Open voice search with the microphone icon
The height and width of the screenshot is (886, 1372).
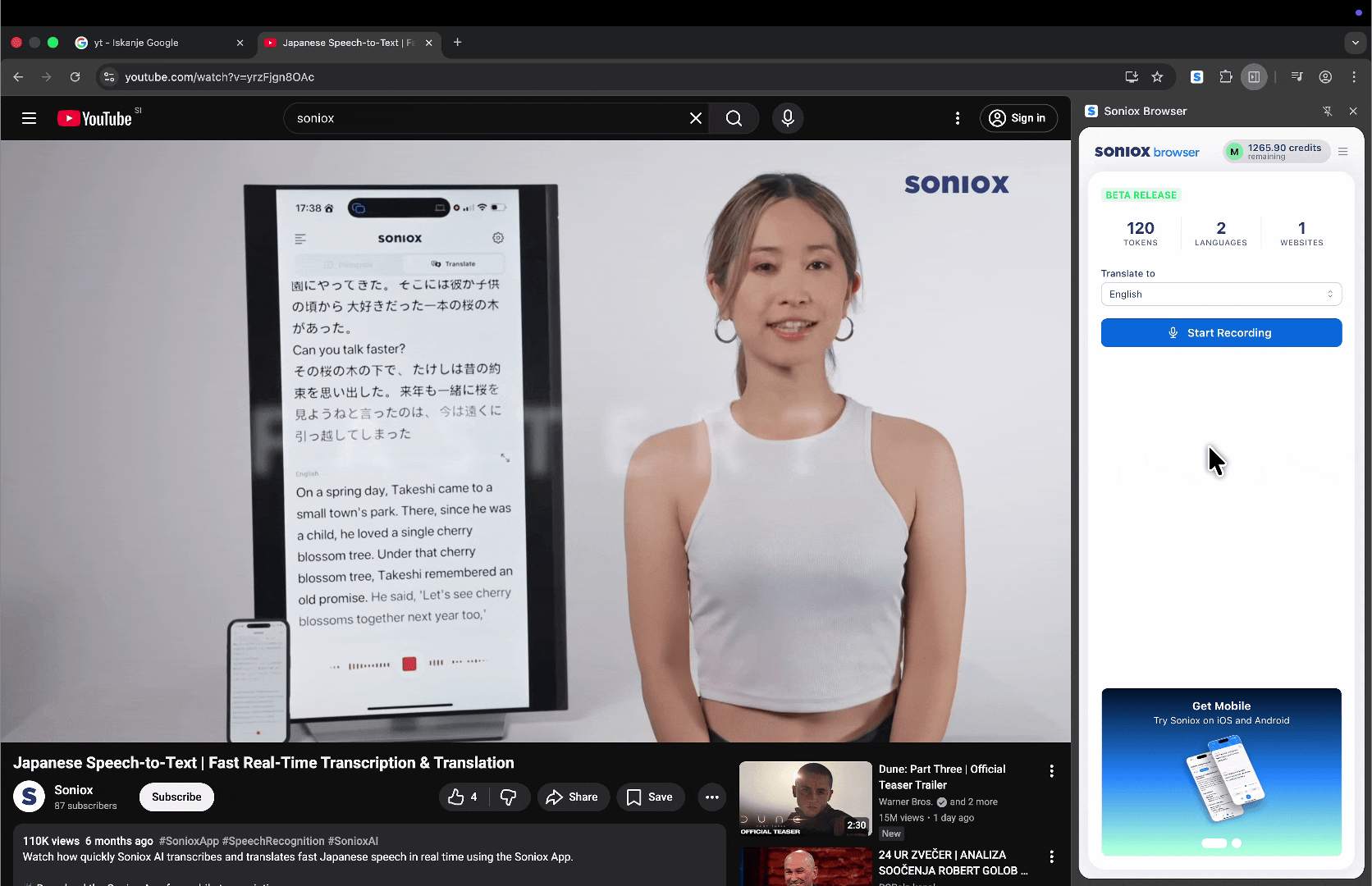tap(787, 118)
